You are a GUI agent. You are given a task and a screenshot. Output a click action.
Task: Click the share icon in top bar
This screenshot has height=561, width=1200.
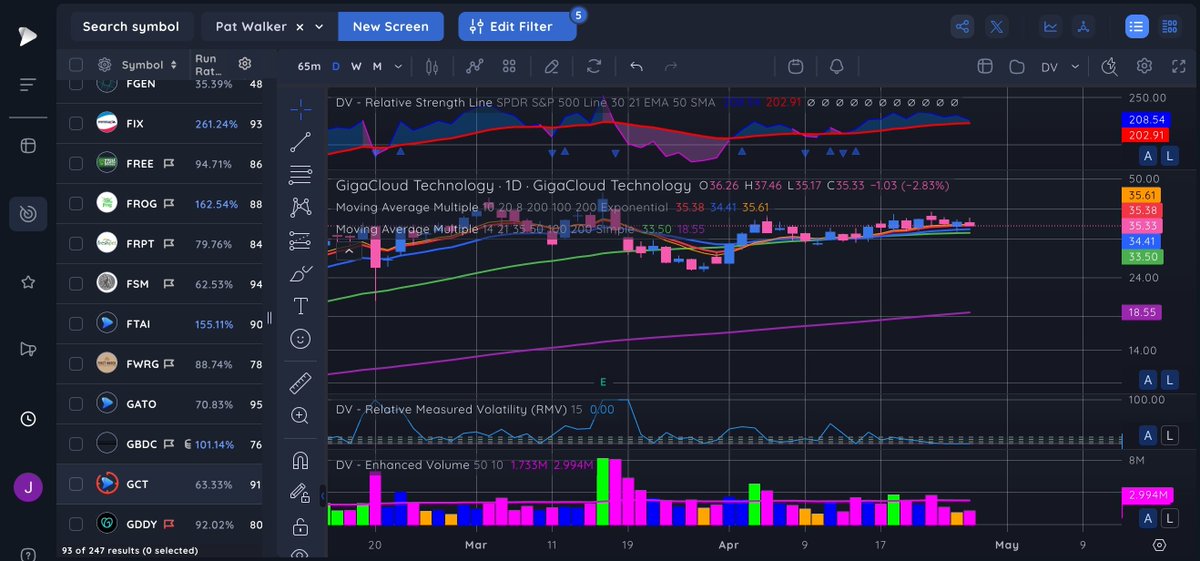point(963,27)
